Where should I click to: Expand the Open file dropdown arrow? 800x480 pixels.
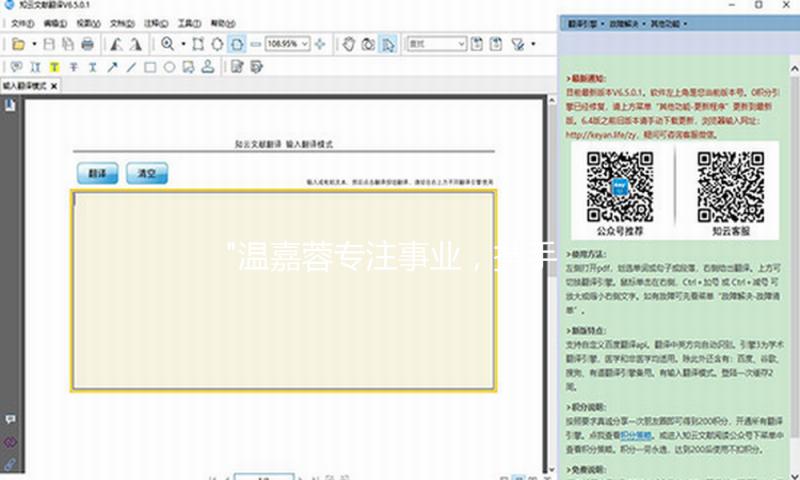pyautogui.click(x=34, y=44)
